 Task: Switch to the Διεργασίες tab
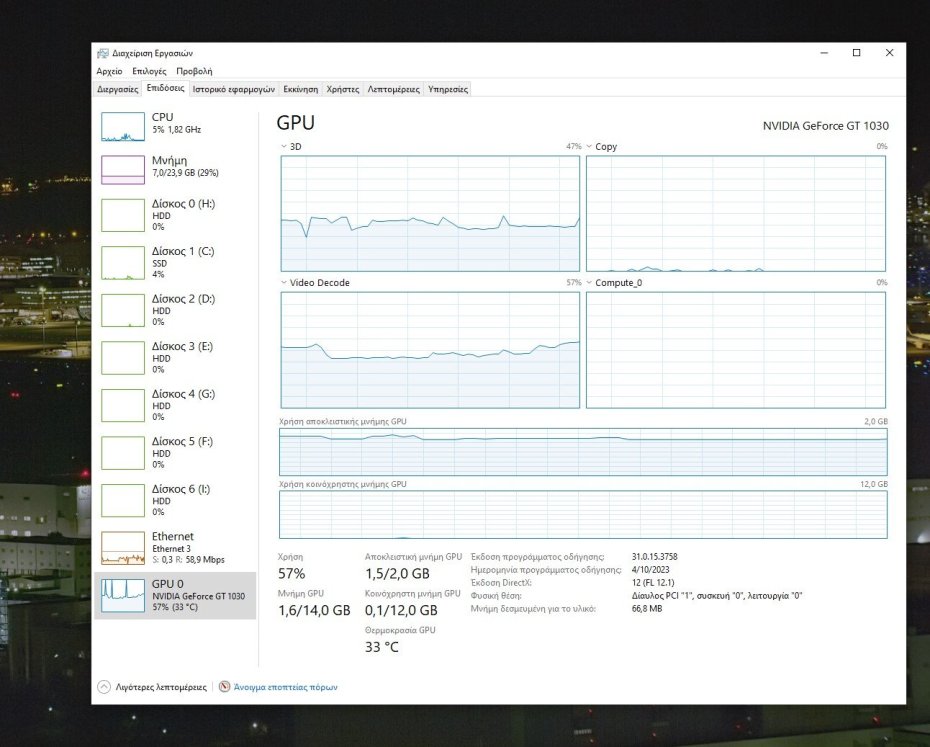pyautogui.click(x=117, y=88)
